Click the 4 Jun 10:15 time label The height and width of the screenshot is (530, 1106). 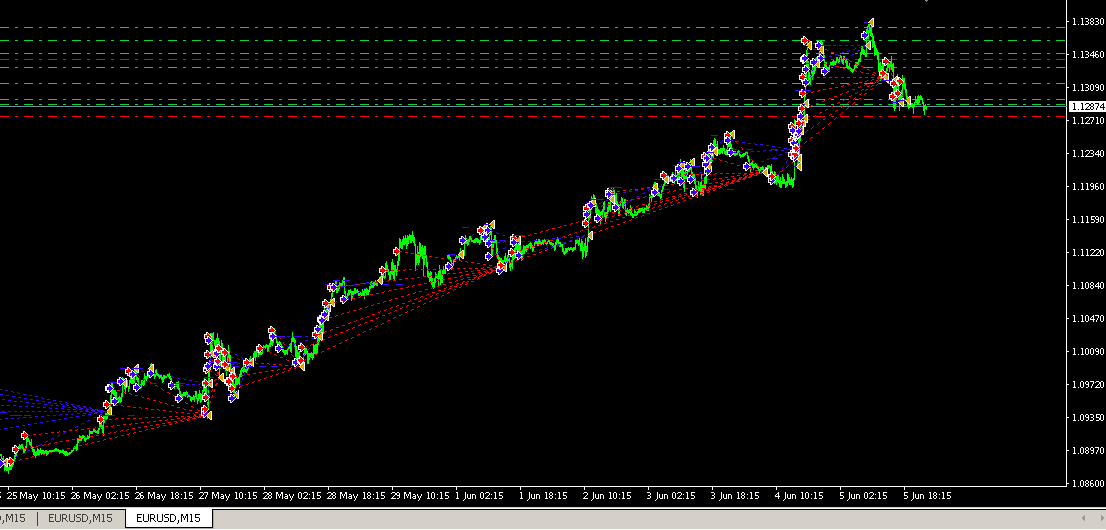click(801, 496)
